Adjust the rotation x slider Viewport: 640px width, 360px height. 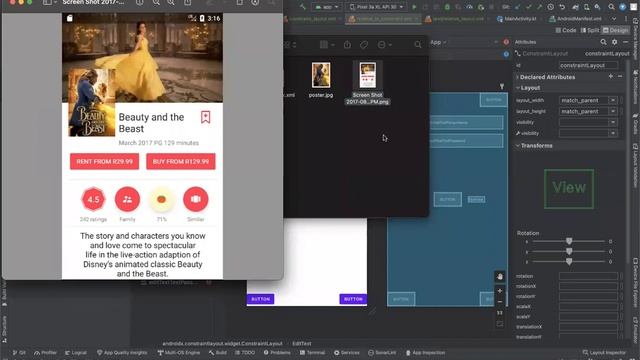[x=569, y=241]
